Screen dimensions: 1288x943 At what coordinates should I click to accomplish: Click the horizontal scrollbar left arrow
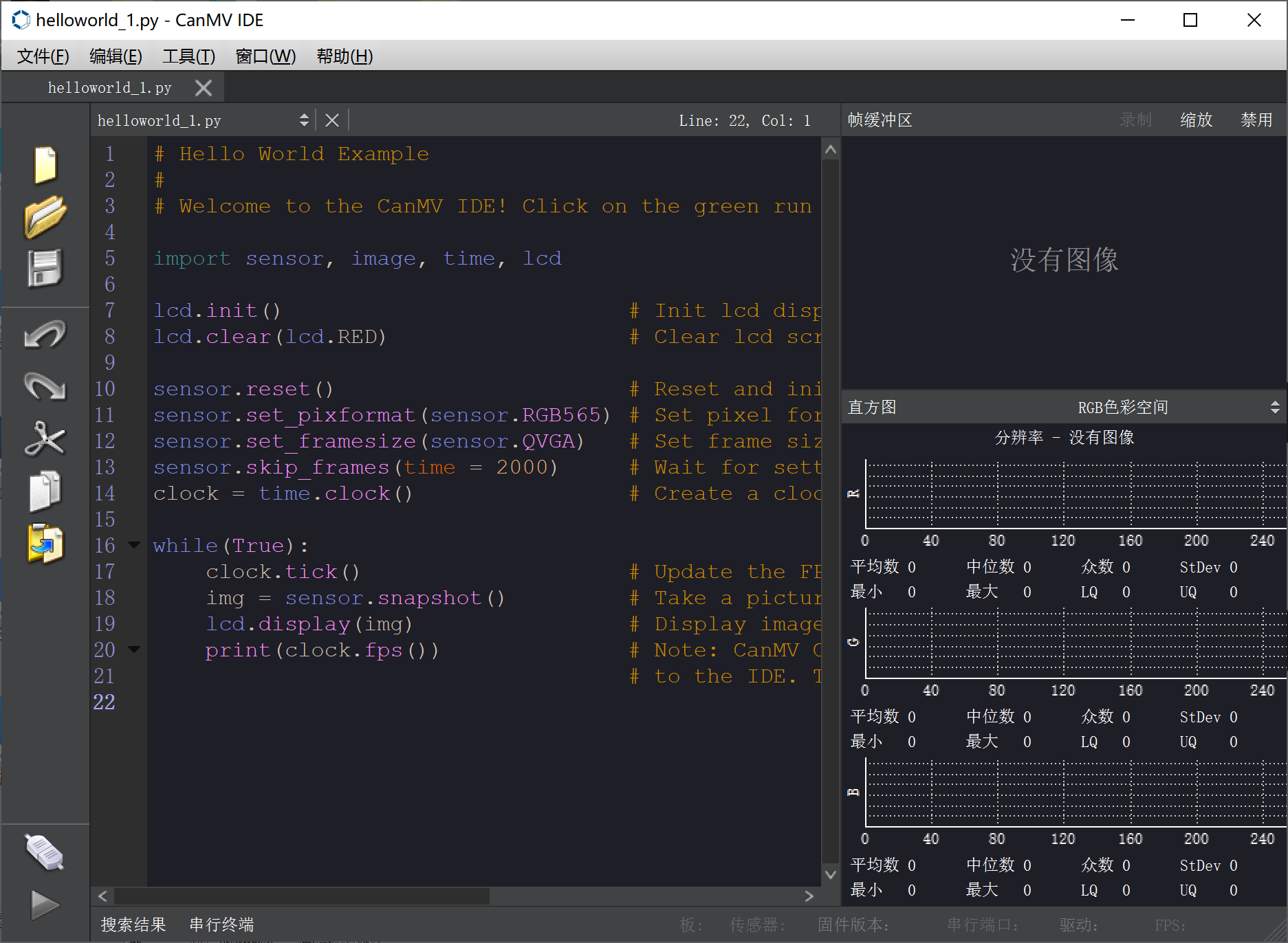click(102, 896)
